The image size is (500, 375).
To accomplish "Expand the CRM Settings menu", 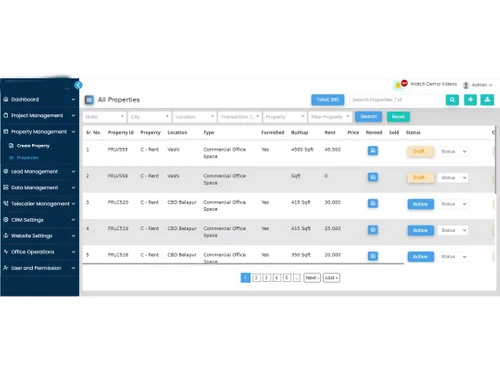I will click(x=73, y=220).
